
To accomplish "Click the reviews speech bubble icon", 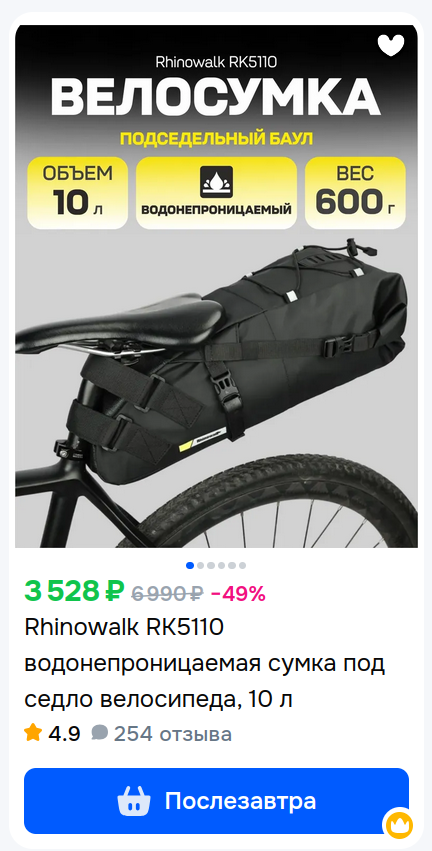I will coord(99,733).
